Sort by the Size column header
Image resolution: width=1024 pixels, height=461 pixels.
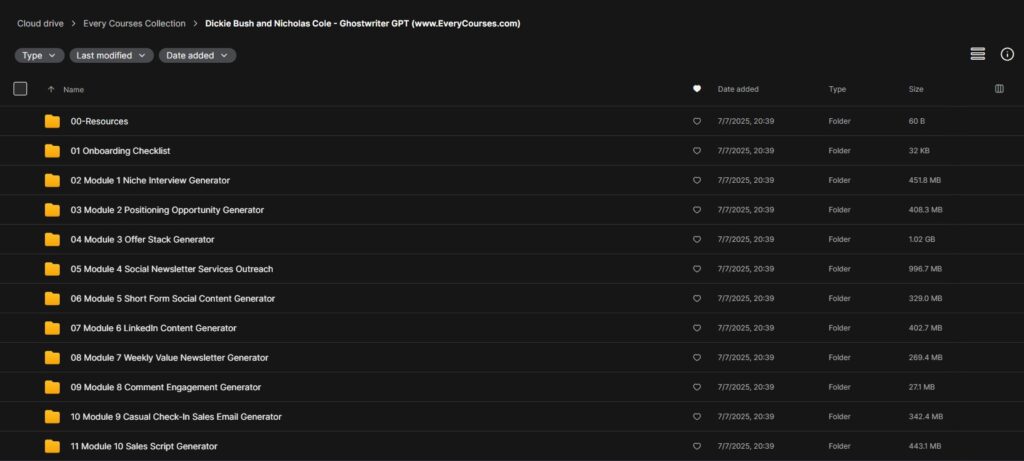click(x=916, y=89)
